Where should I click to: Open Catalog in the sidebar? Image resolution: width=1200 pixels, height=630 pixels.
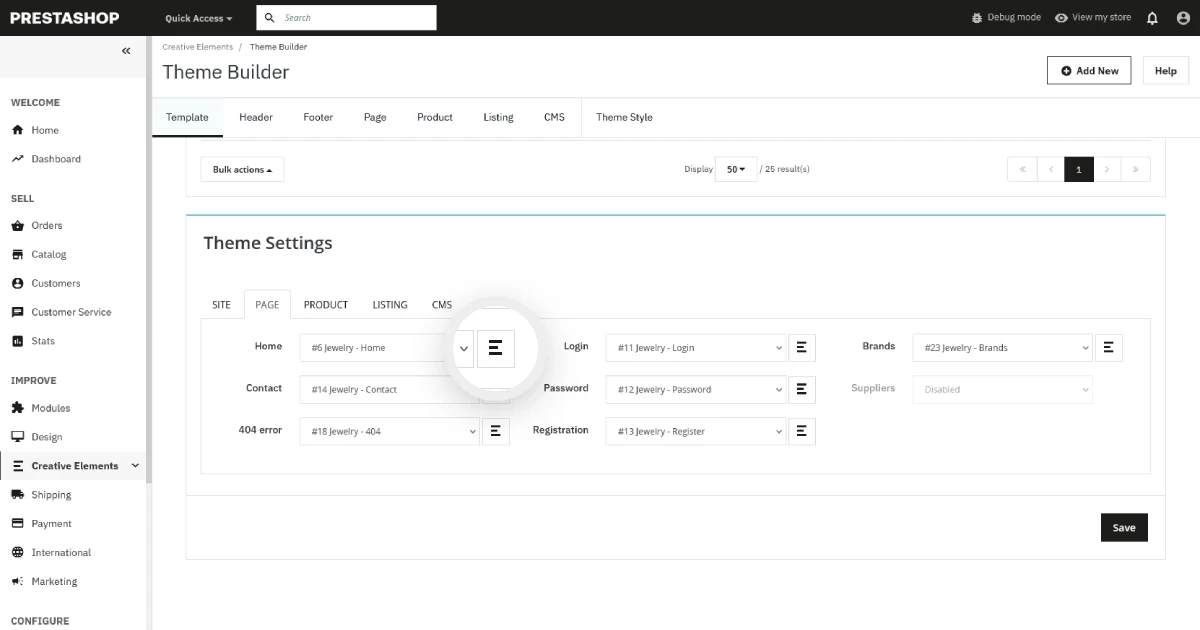point(49,254)
